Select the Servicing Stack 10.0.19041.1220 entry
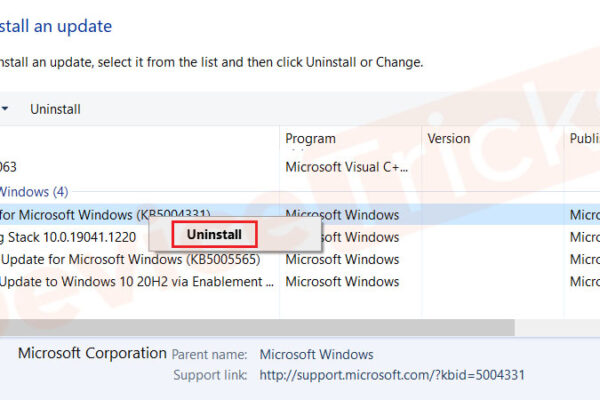The image size is (600, 400). (x=68, y=237)
